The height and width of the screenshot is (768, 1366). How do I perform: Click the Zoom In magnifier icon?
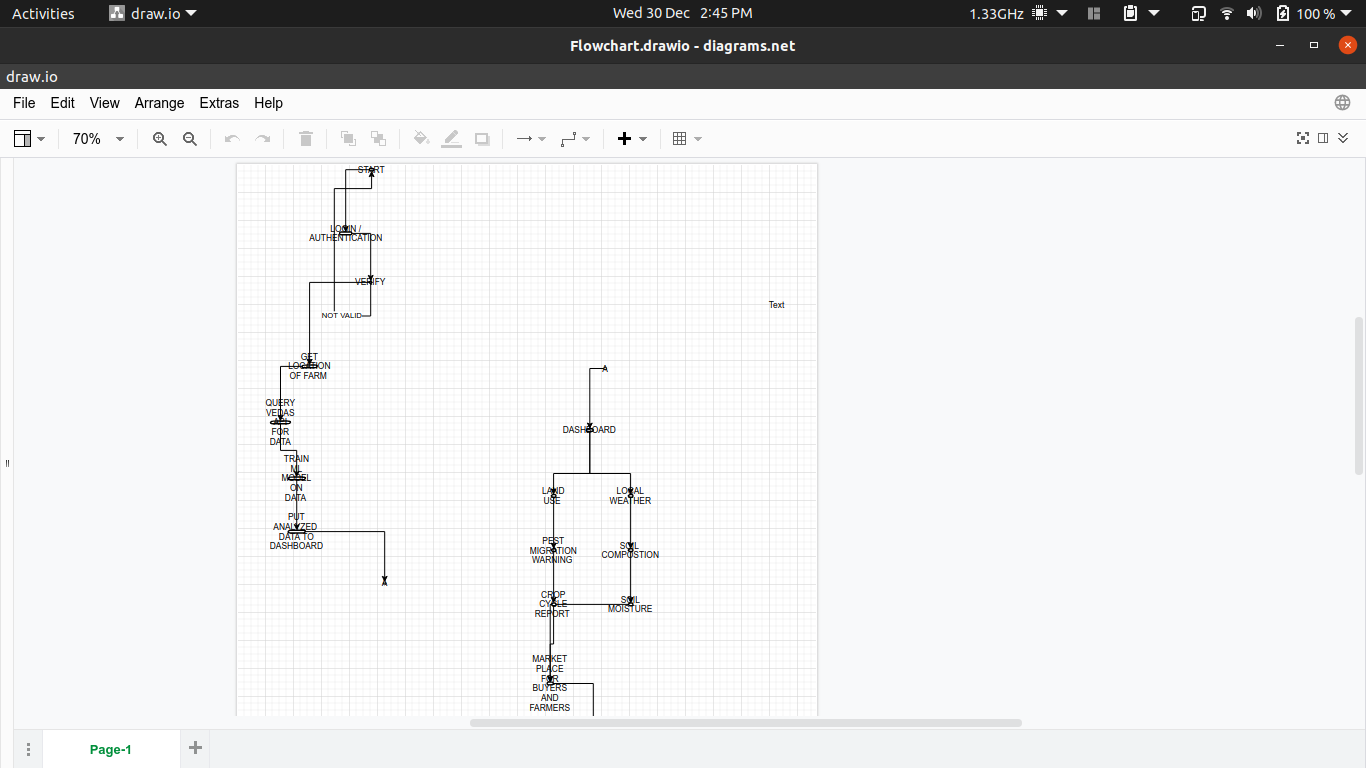point(160,139)
